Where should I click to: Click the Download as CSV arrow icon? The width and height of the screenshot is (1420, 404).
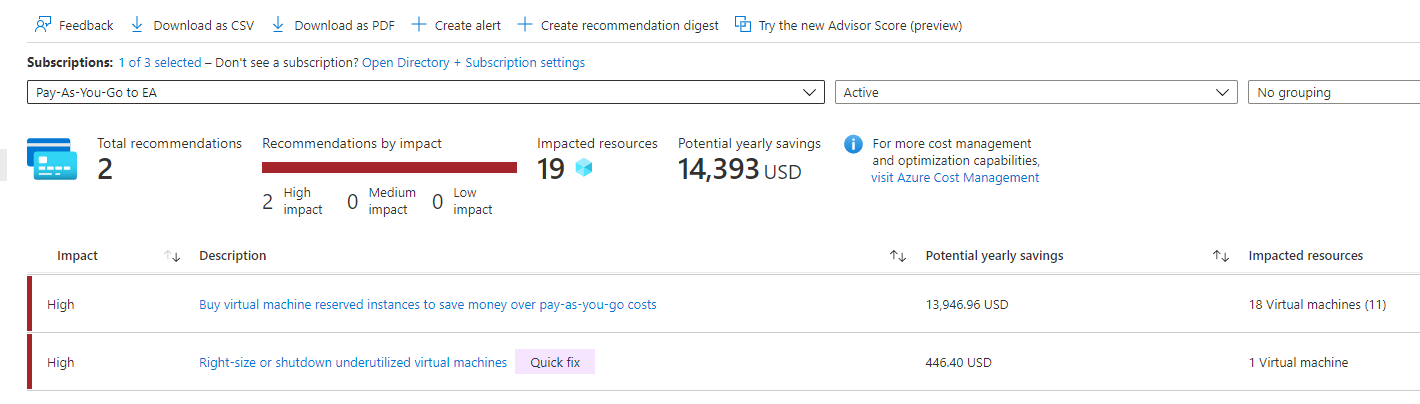click(x=137, y=24)
